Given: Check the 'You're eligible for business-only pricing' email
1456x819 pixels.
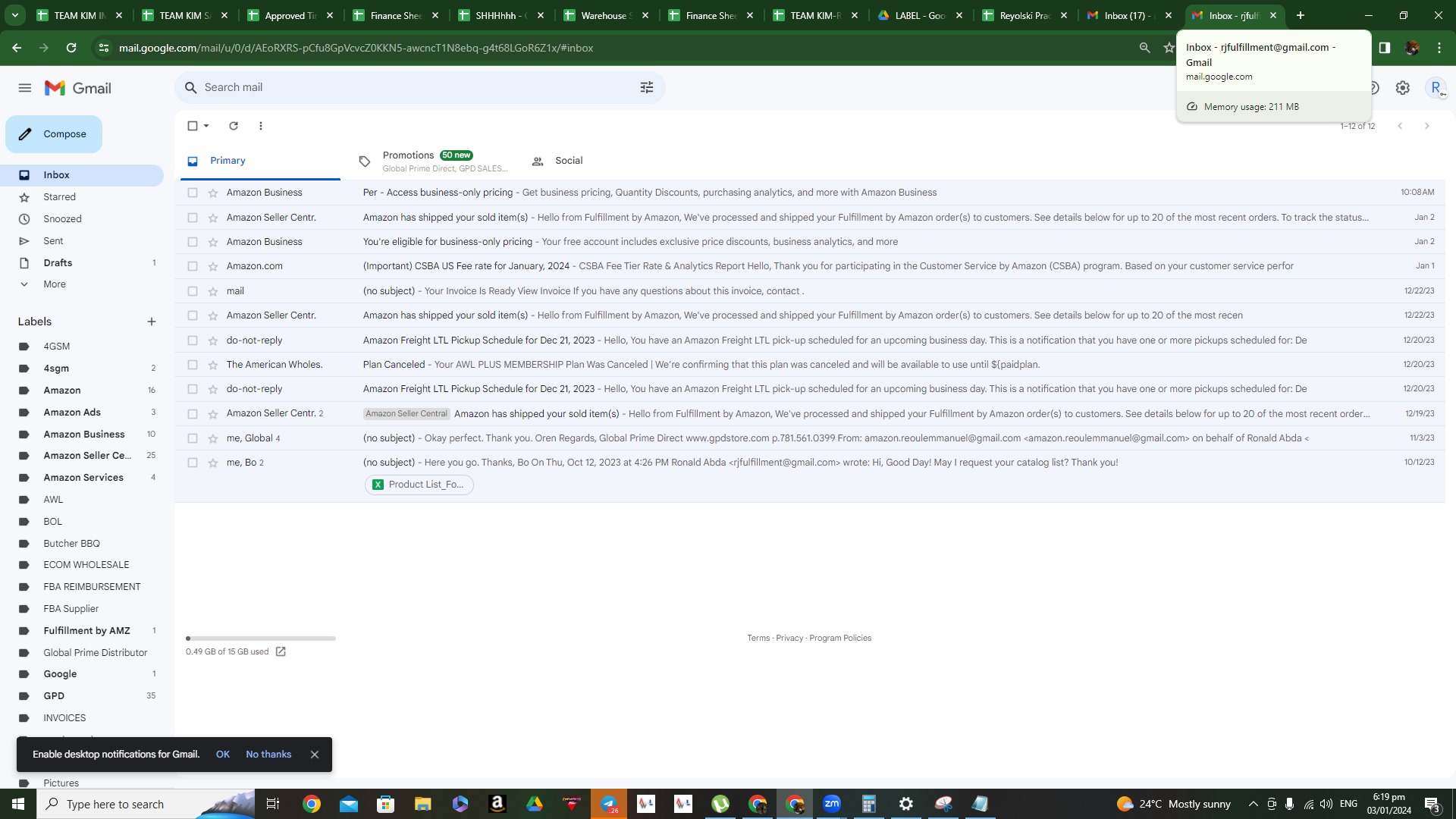Looking at the screenshot, I should click(193, 242).
